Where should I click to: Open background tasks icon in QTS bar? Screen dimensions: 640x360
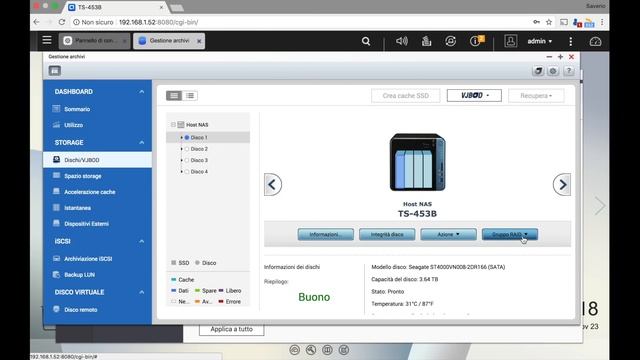point(426,41)
